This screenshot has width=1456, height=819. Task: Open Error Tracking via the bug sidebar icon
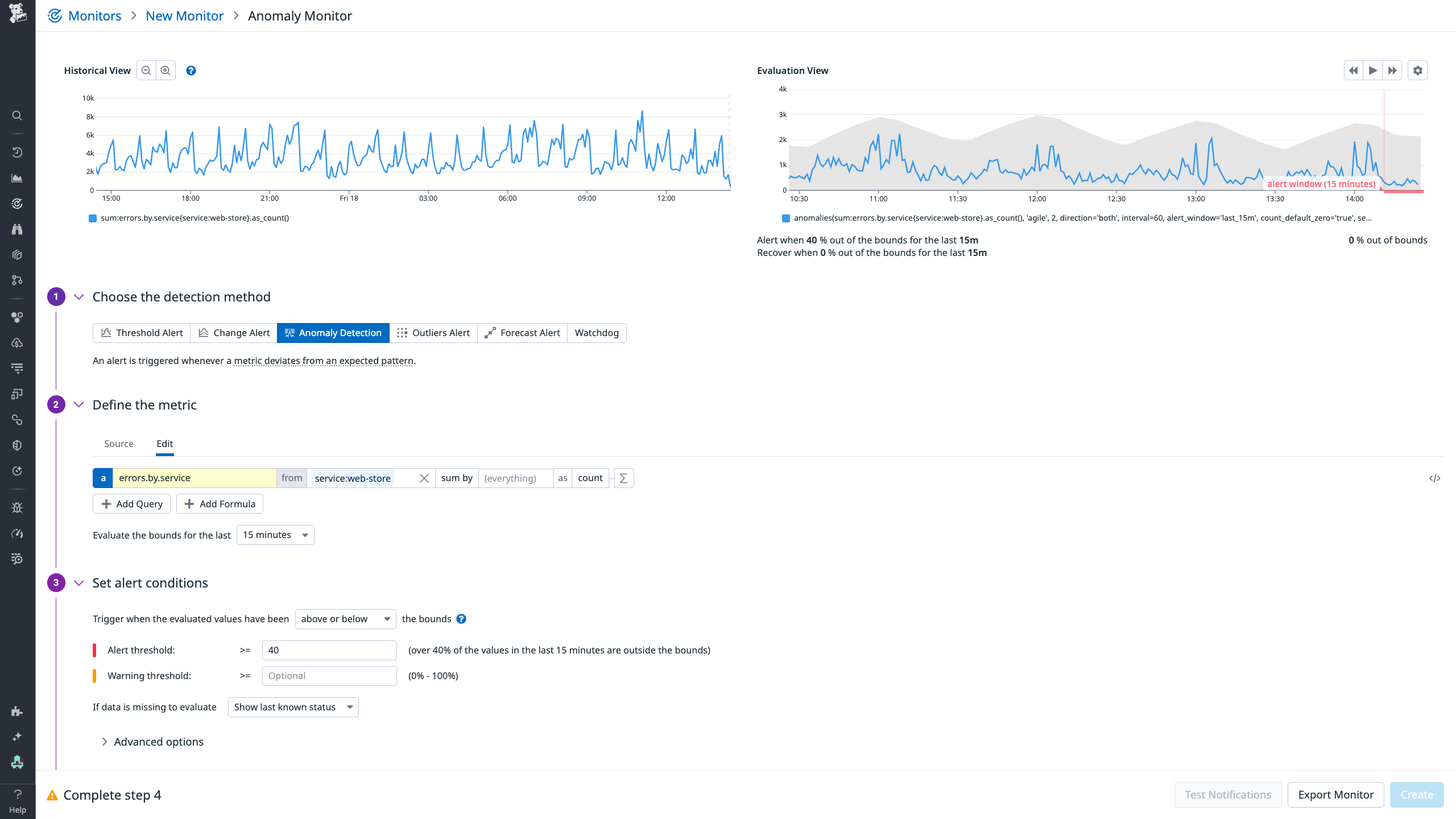pos(16,507)
